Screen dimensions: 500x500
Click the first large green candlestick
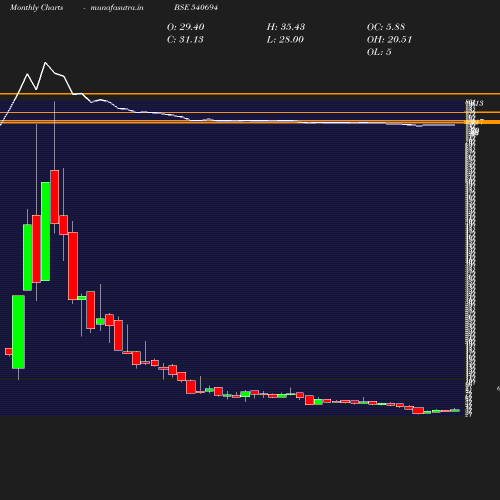(x=18, y=332)
